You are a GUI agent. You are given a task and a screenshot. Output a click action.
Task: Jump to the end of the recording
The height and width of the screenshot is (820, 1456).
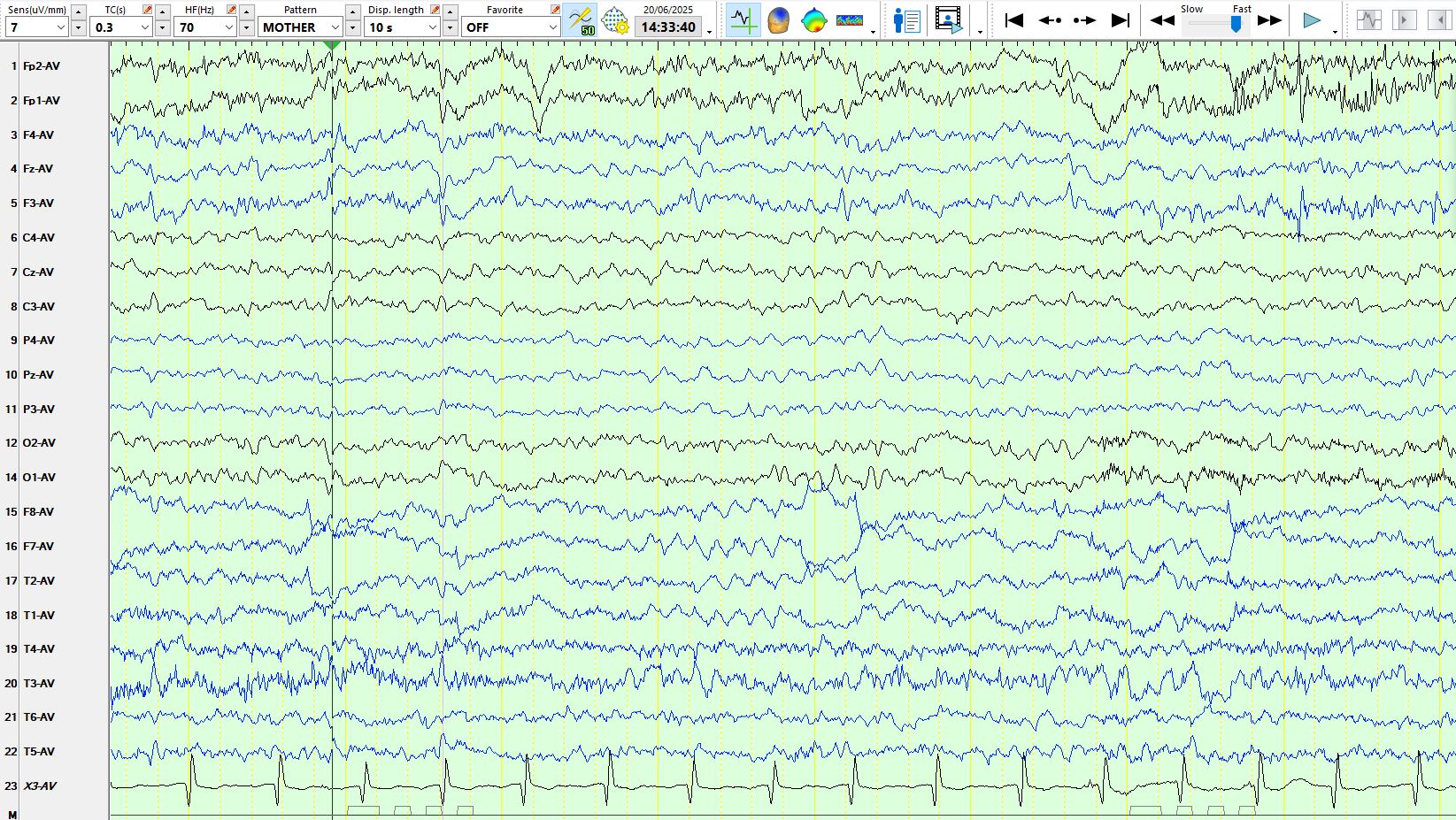coord(1121,19)
